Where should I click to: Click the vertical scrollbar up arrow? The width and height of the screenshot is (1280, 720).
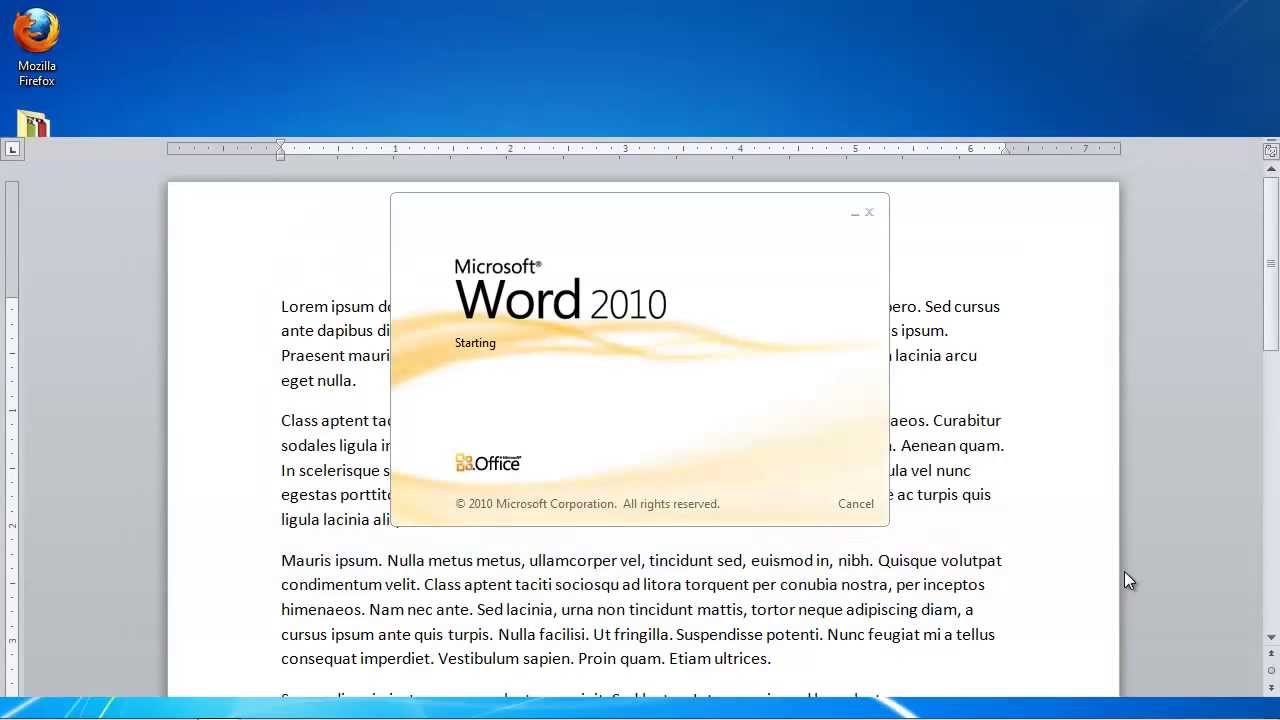click(1271, 168)
